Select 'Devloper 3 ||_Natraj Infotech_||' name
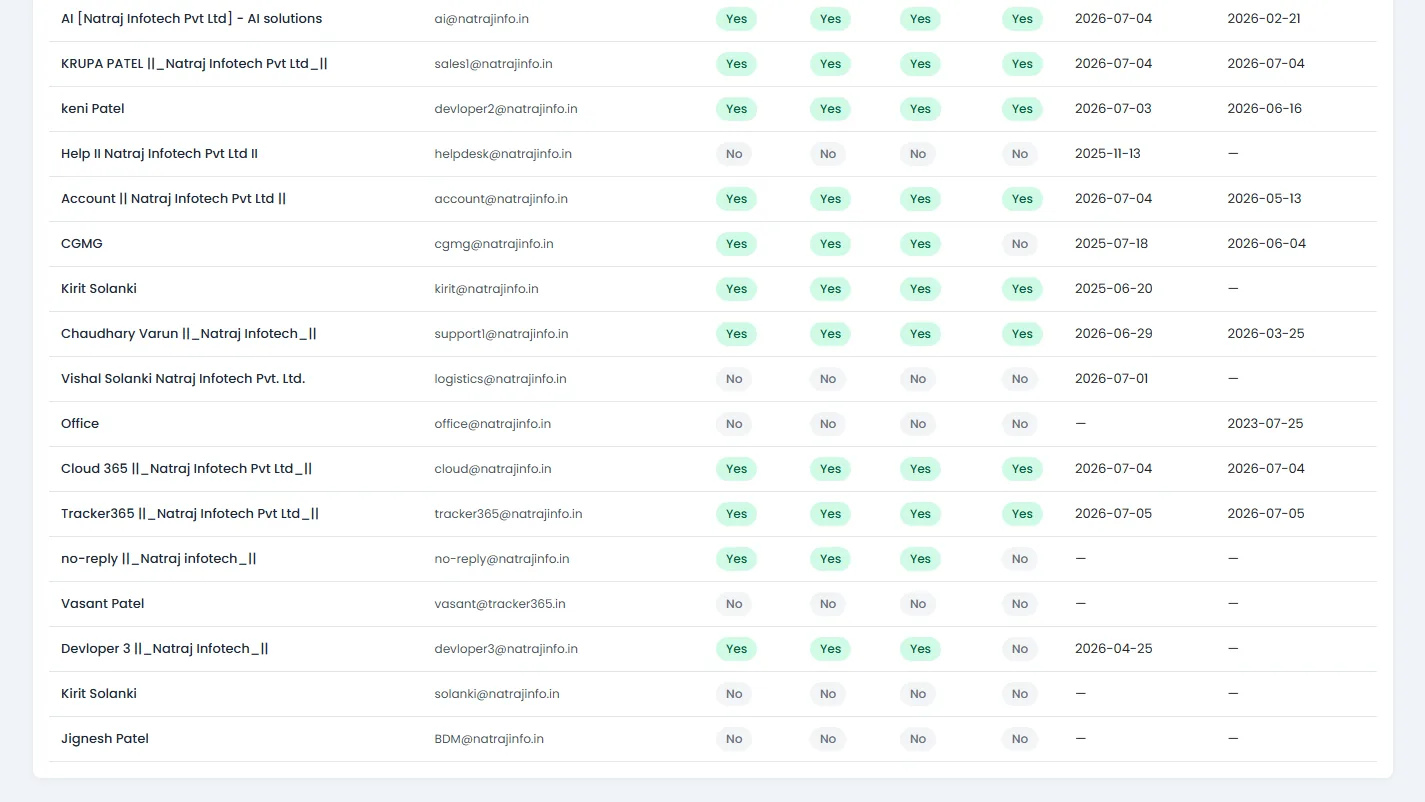The height and width of the screenshot is (802, 1425). [x=165, y=649]
